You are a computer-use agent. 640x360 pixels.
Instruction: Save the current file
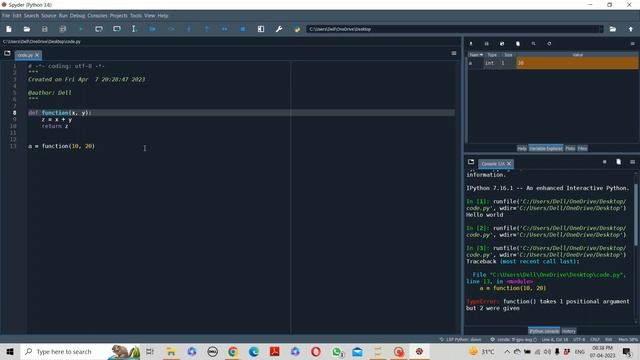point(45,29)
